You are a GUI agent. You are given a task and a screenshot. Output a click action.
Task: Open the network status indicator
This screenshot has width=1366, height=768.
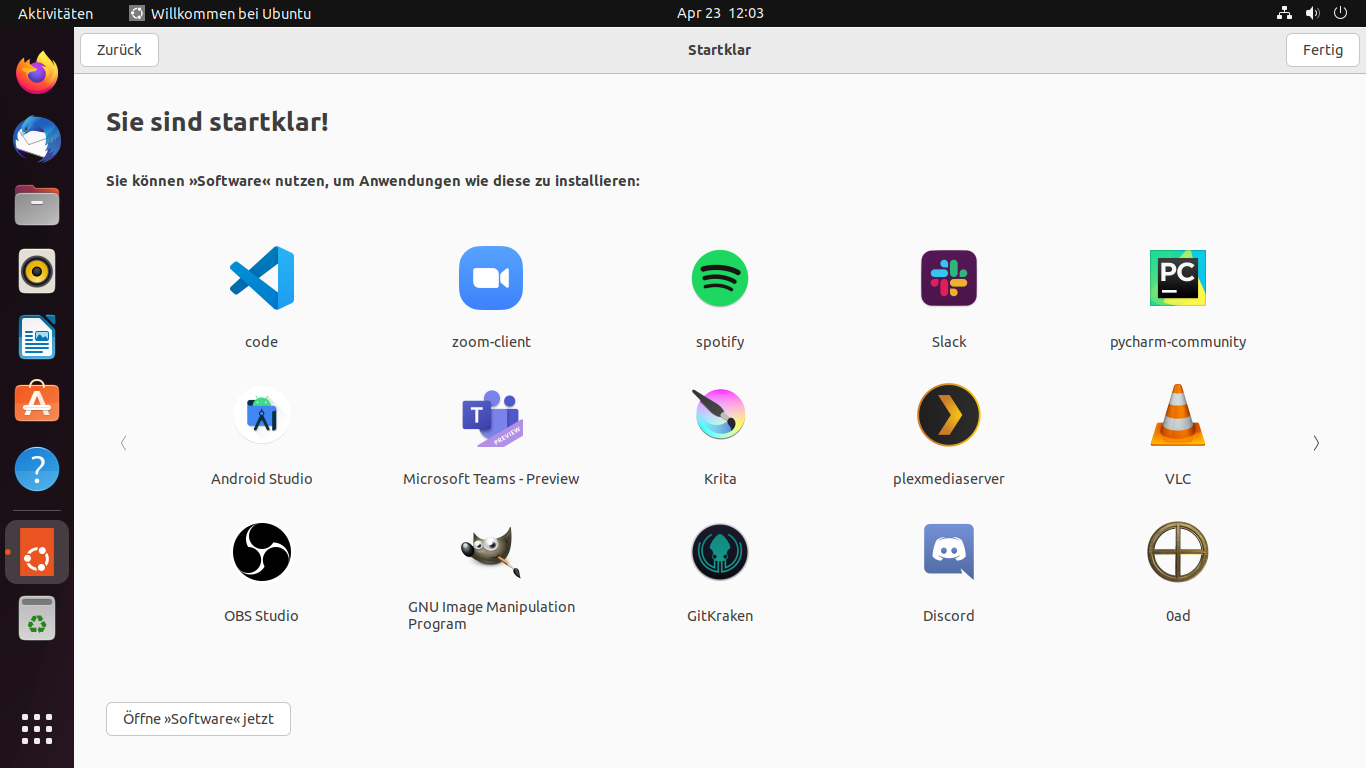click(x=1285, y=13)
